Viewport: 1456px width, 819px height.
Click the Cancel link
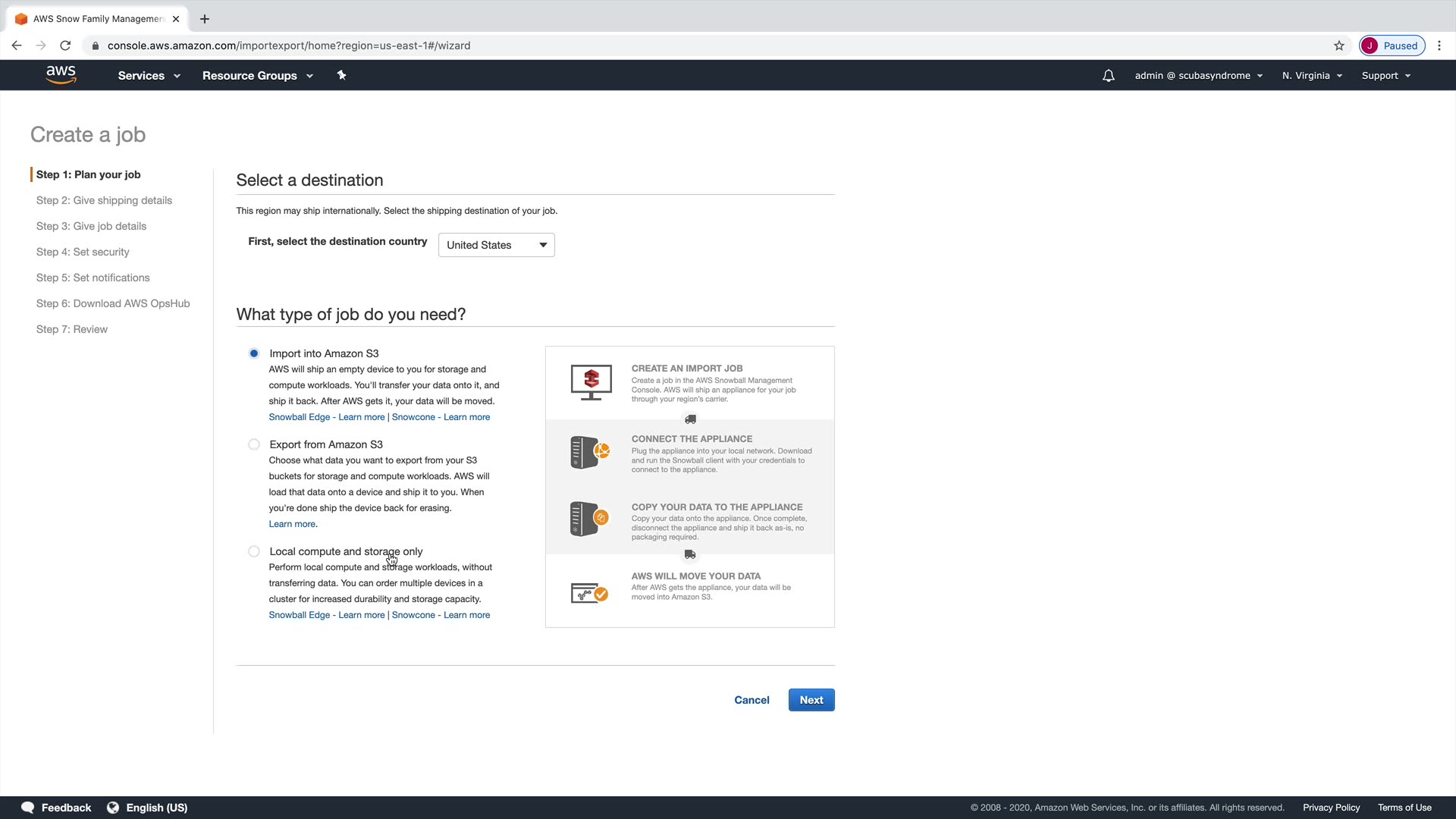point(752,700)
